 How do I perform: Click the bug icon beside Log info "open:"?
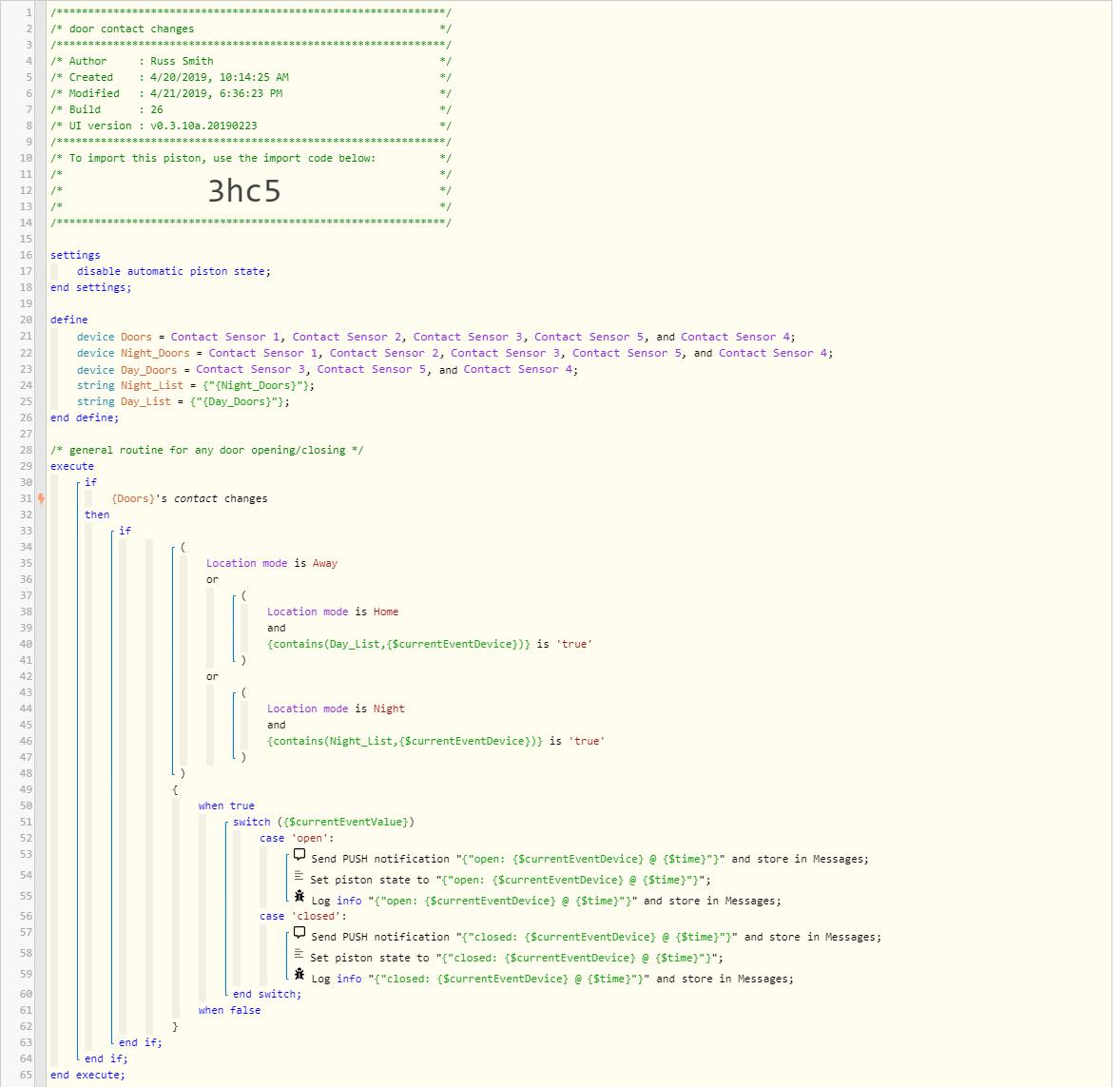coord(299,896)
